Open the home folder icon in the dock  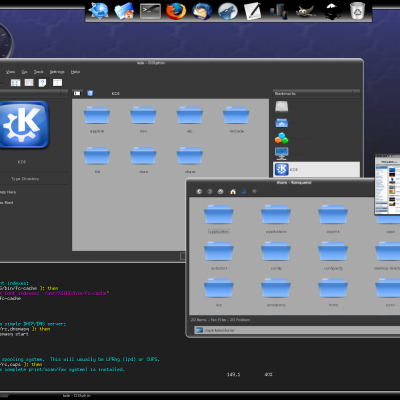124,11
